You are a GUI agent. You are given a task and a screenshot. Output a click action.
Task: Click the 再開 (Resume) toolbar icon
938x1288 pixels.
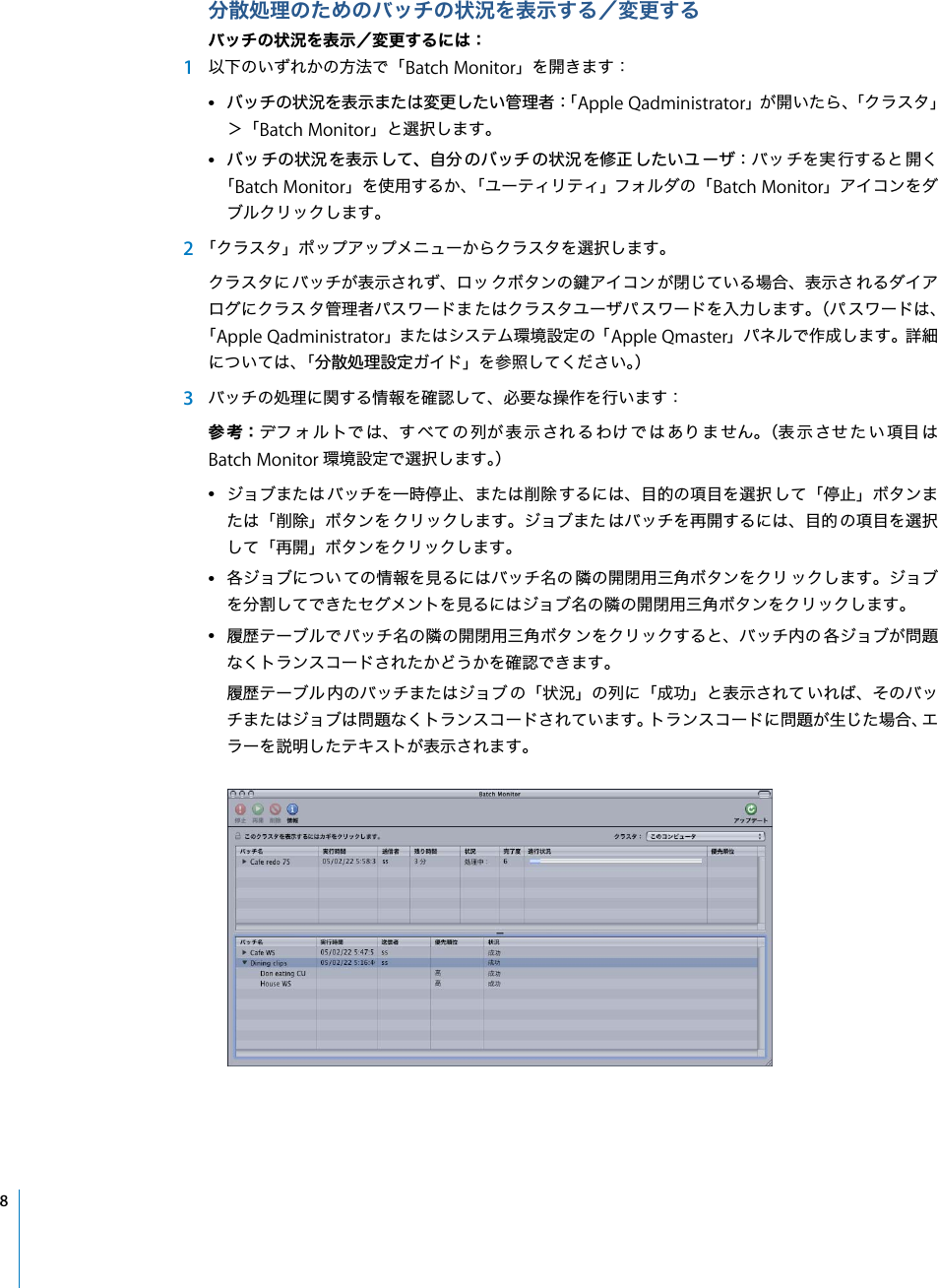pos(256,809)
